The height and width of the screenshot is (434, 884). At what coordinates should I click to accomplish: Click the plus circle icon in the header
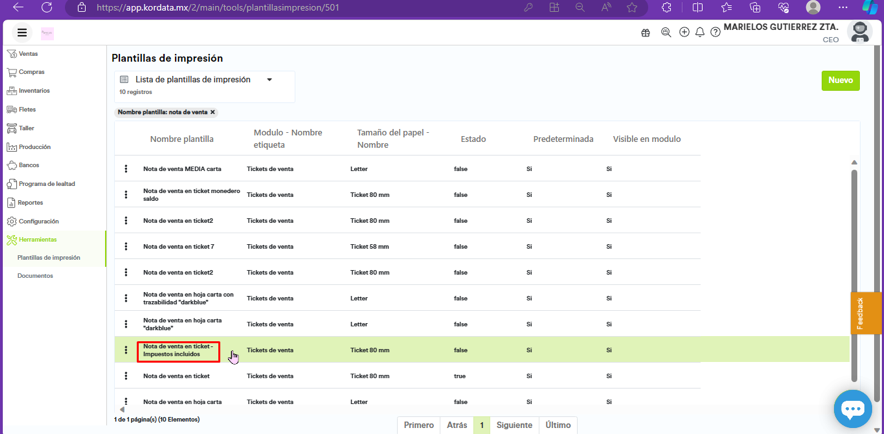coord(684,33)
